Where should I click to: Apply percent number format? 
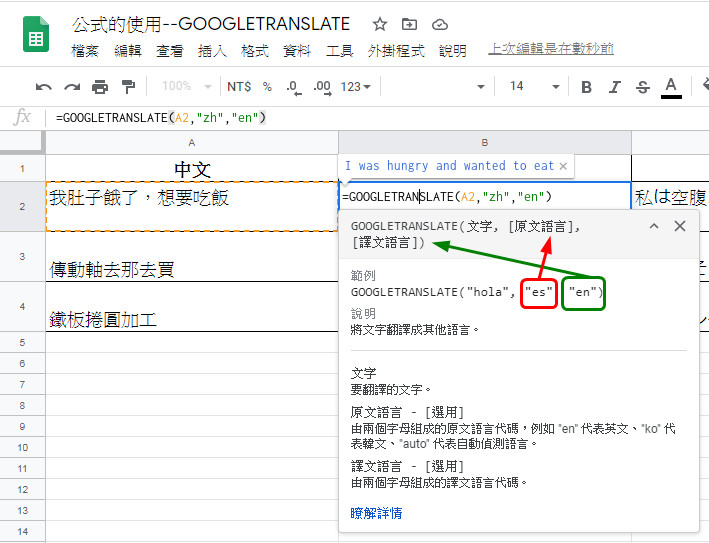[x=267, y=86]
